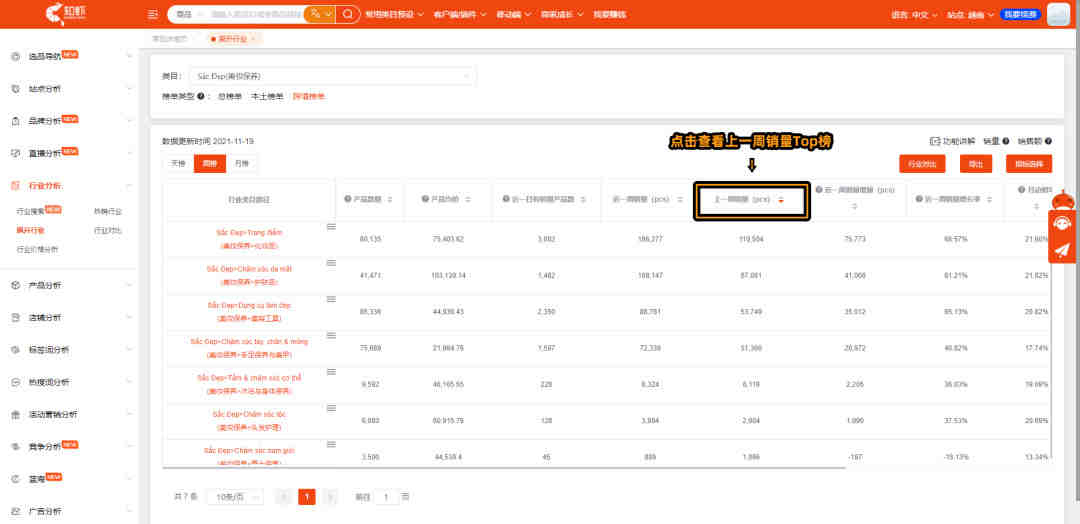Close the 展开行业 page tab

253,39
